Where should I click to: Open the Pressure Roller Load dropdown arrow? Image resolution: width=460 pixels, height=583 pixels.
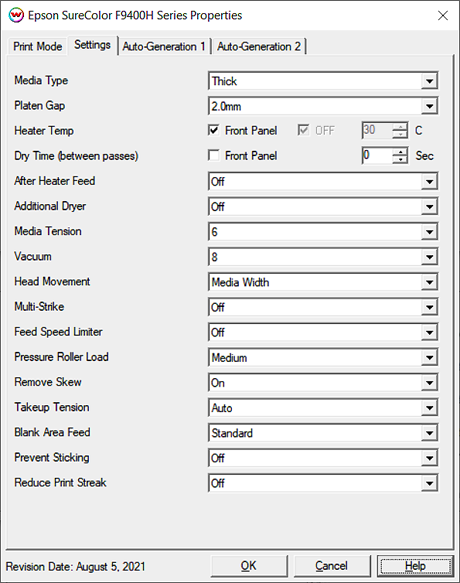click(x=430, y=358)
